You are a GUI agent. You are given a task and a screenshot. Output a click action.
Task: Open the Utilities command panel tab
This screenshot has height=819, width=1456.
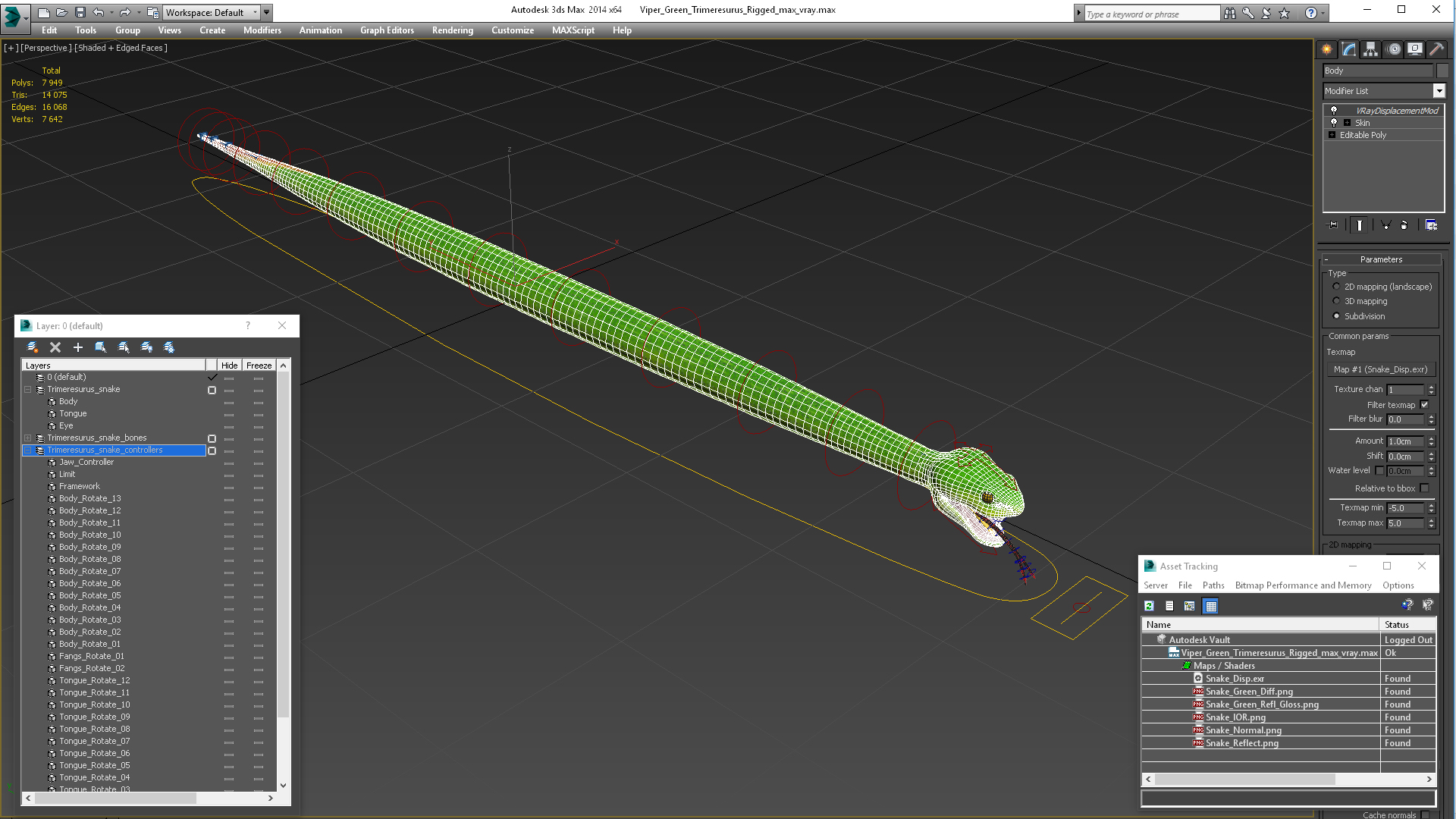click(1436, 49)
